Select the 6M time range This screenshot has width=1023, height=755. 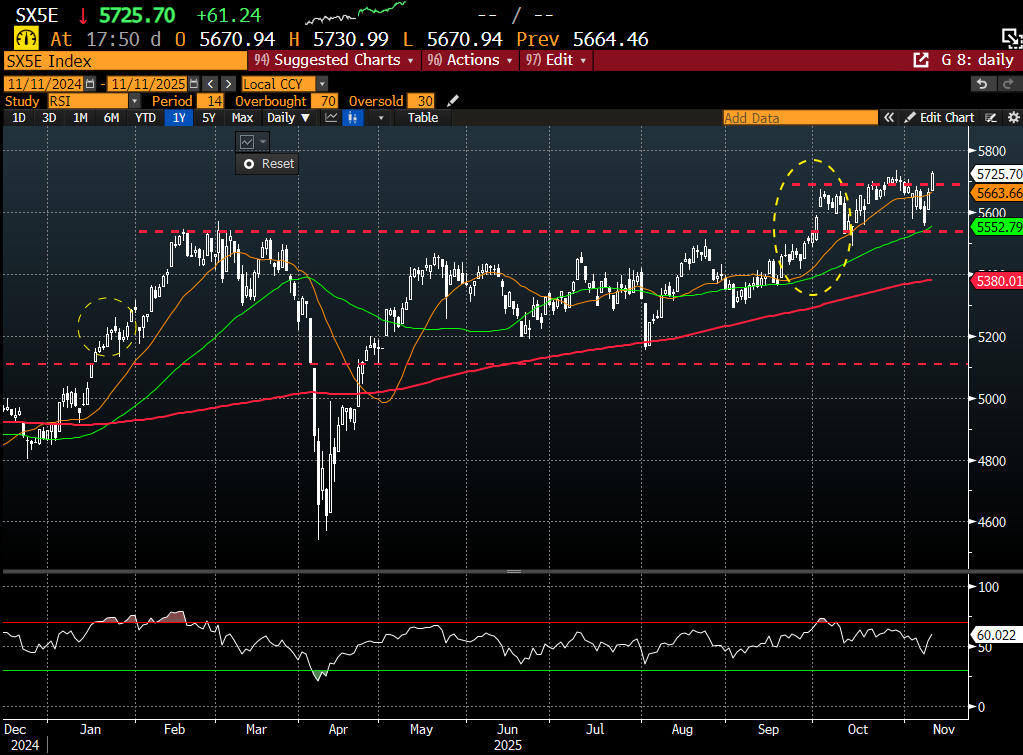click(x=111, y=118)
